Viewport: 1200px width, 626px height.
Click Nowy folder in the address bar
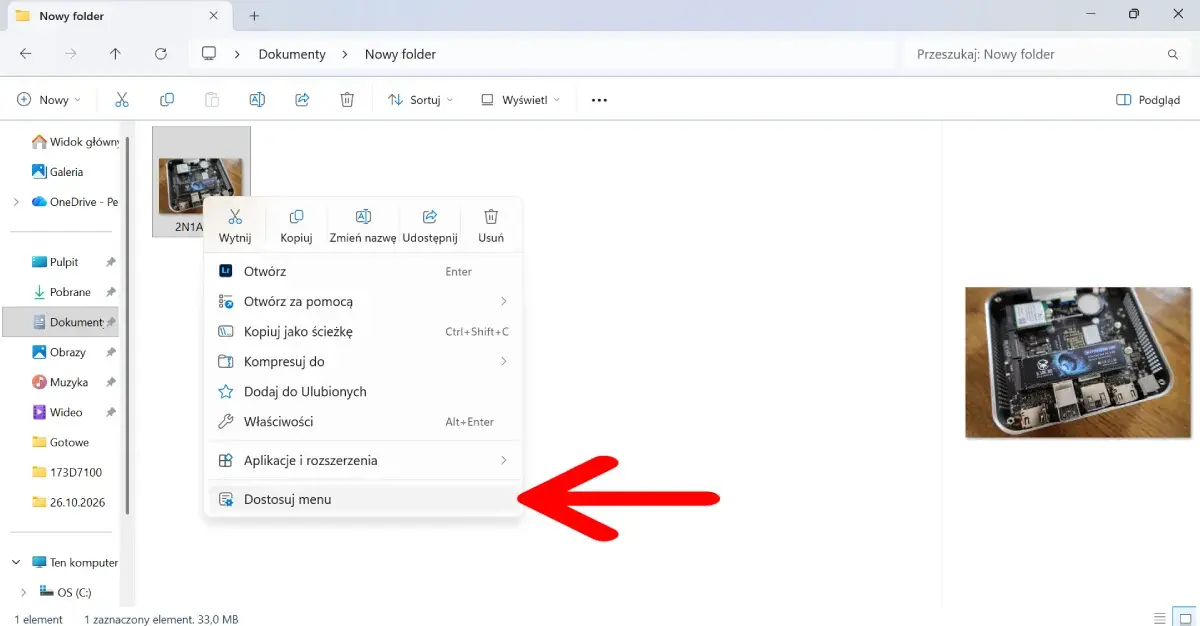click(x=400, y=54)
